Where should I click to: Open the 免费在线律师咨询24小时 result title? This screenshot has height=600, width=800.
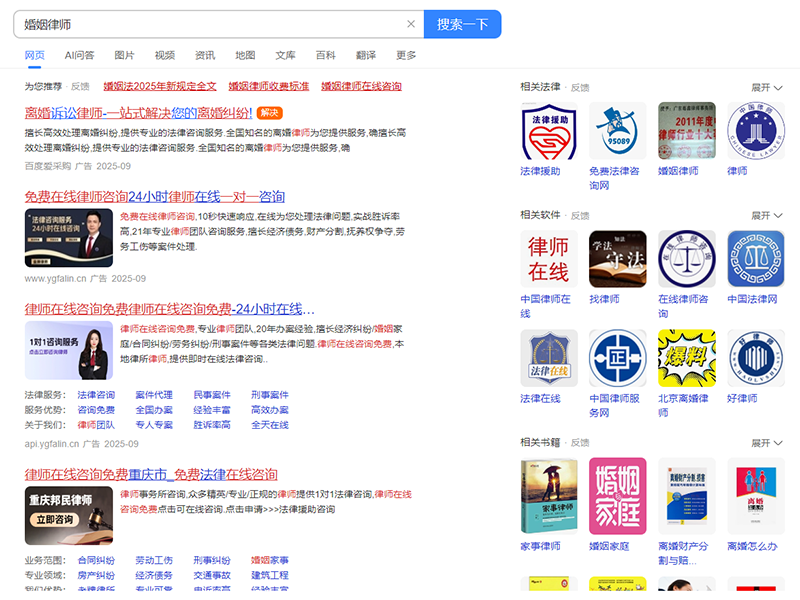[x=155, y=196]
